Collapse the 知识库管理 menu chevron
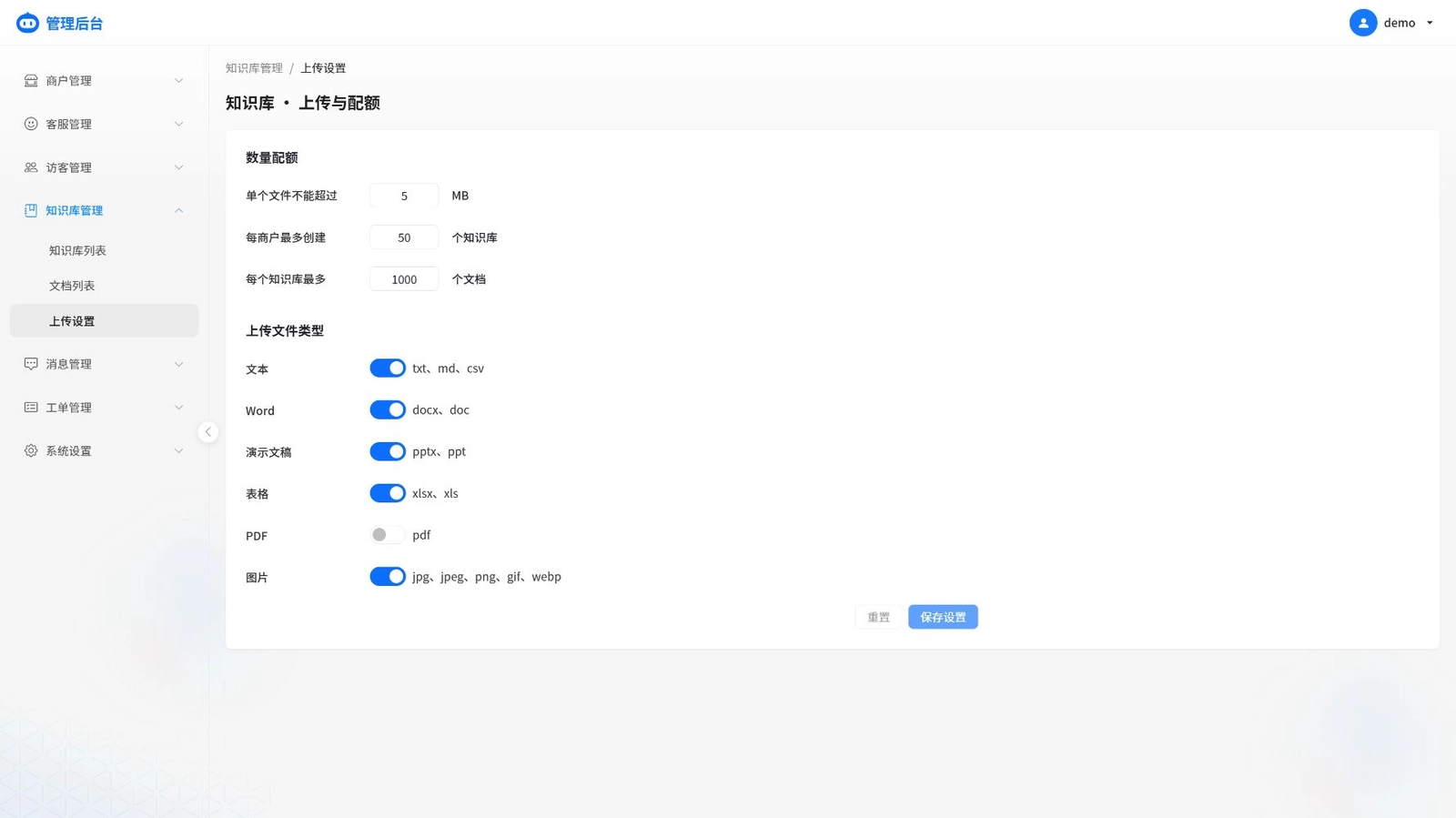Viewport: 1456px width, 818px height. point(178,210)
